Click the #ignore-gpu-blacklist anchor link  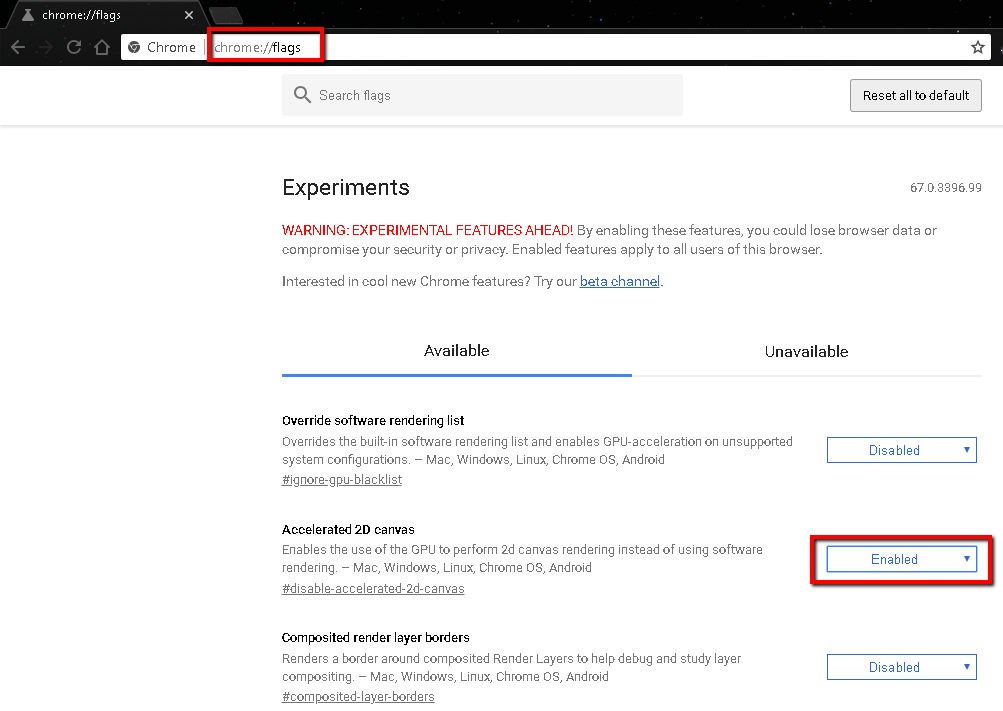pos(342,480)
